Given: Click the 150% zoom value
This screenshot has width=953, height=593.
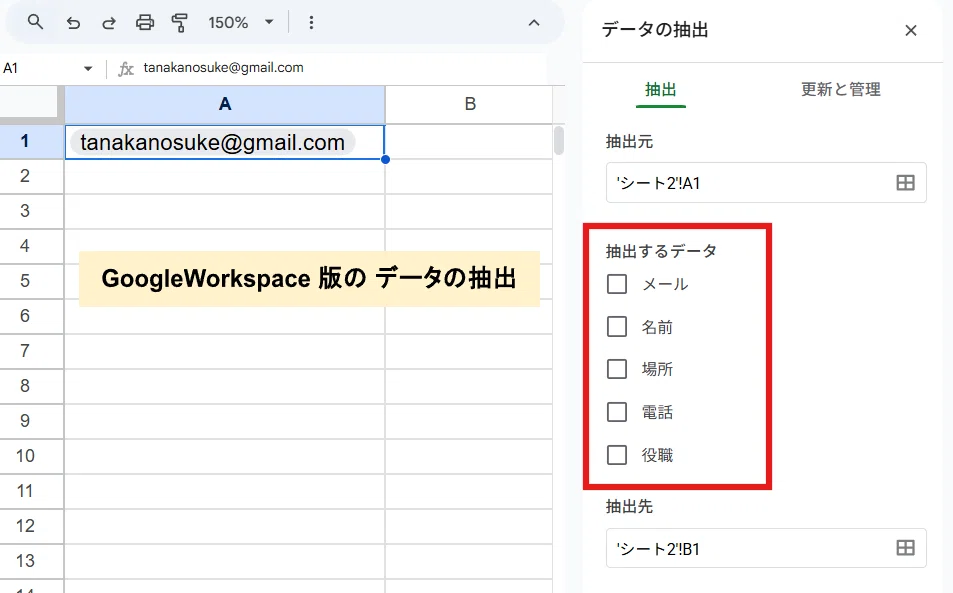Looking at the screenshot, I should (x=228, y=23).
